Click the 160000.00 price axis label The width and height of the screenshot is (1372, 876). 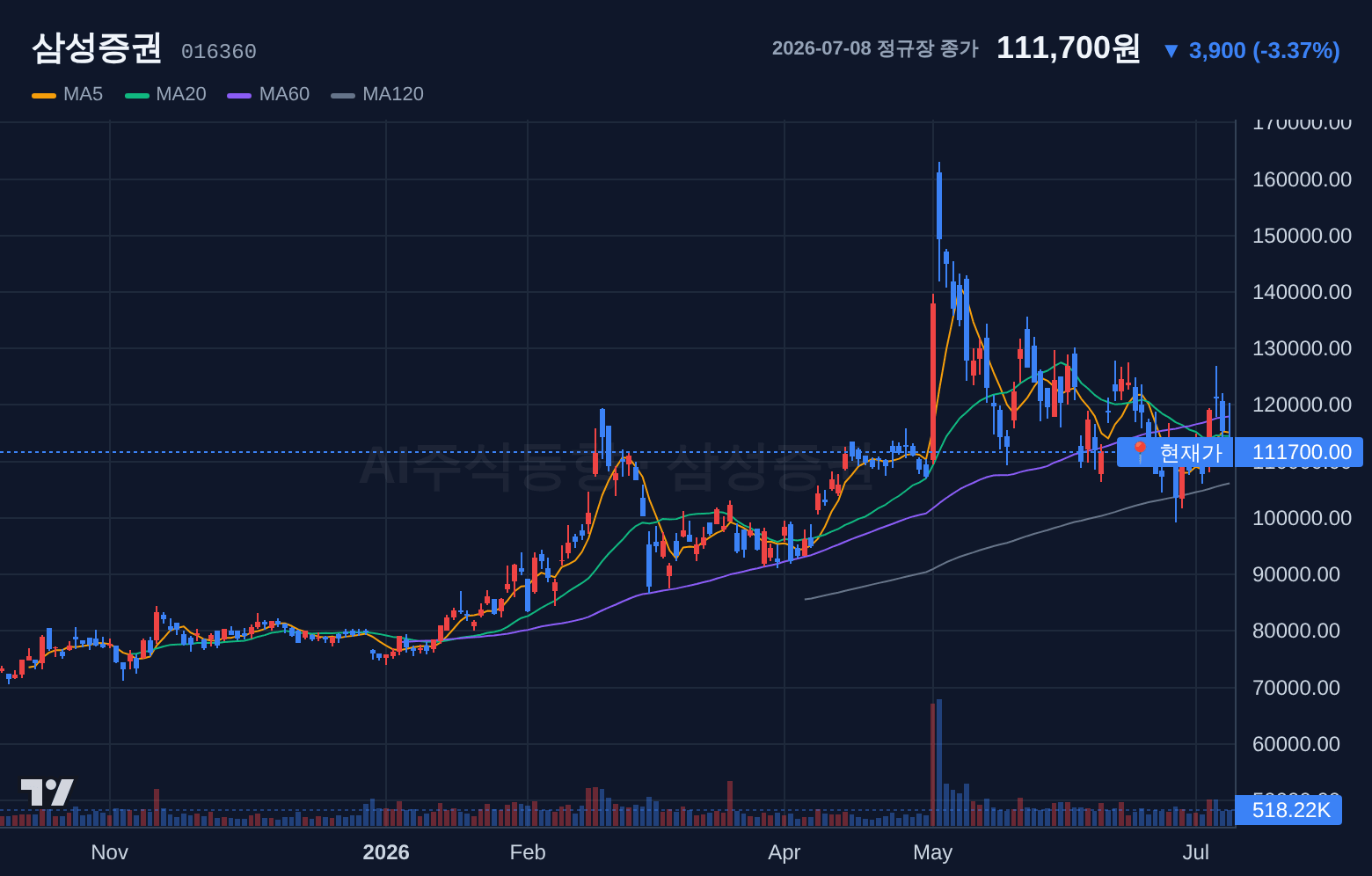(x=1302, y=179)
